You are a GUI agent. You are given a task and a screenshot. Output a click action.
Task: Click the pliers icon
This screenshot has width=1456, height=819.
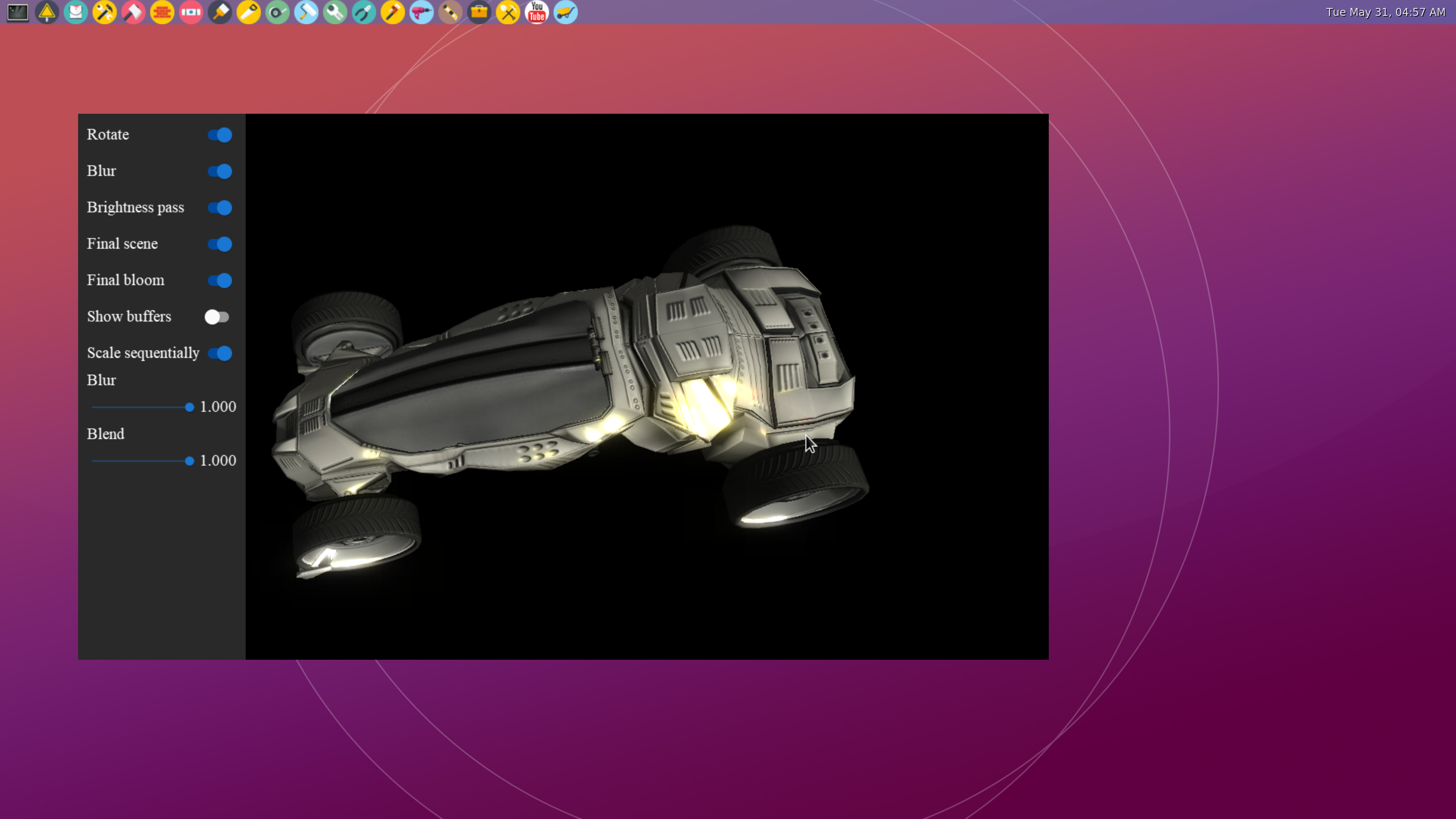click(x=364, y=13)
